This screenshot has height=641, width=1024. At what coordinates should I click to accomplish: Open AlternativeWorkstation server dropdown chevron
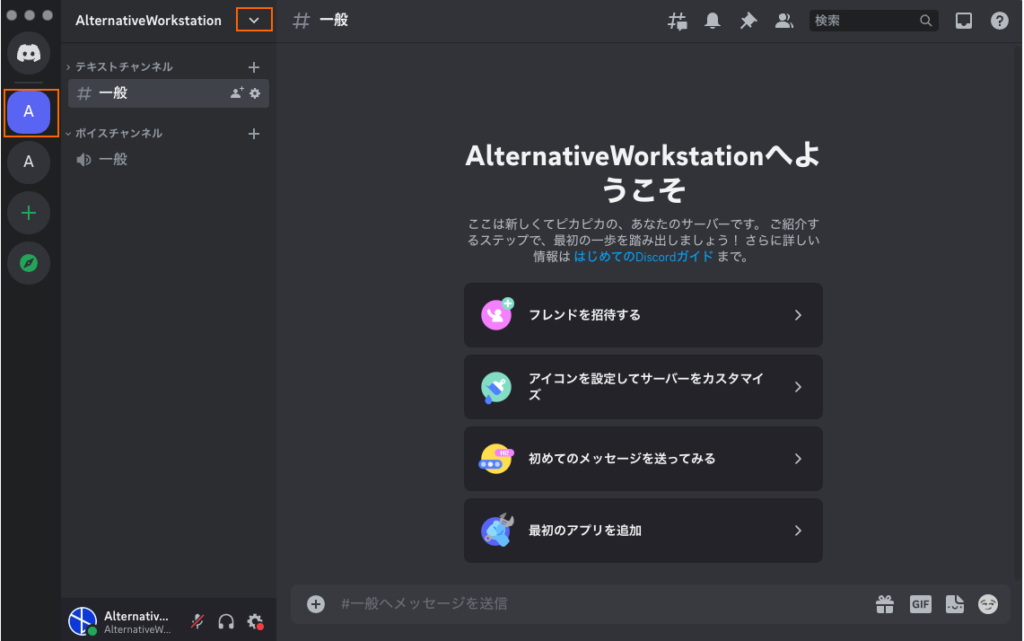[x=254, y=20]
